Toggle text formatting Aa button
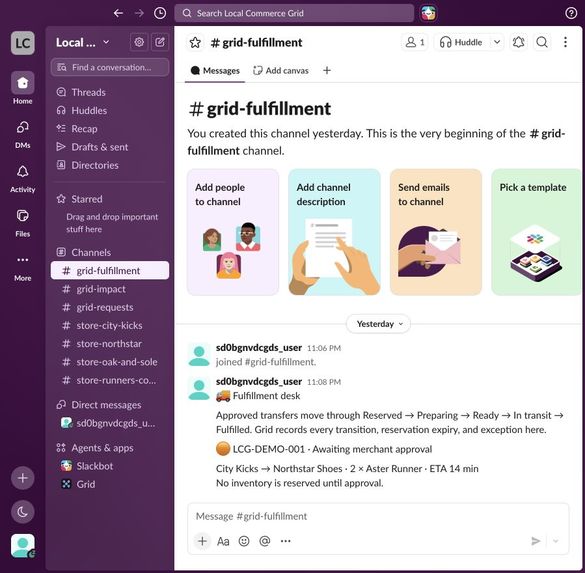Image resolution: width=585 pixels, height=573 pixels. click(223, 541)
